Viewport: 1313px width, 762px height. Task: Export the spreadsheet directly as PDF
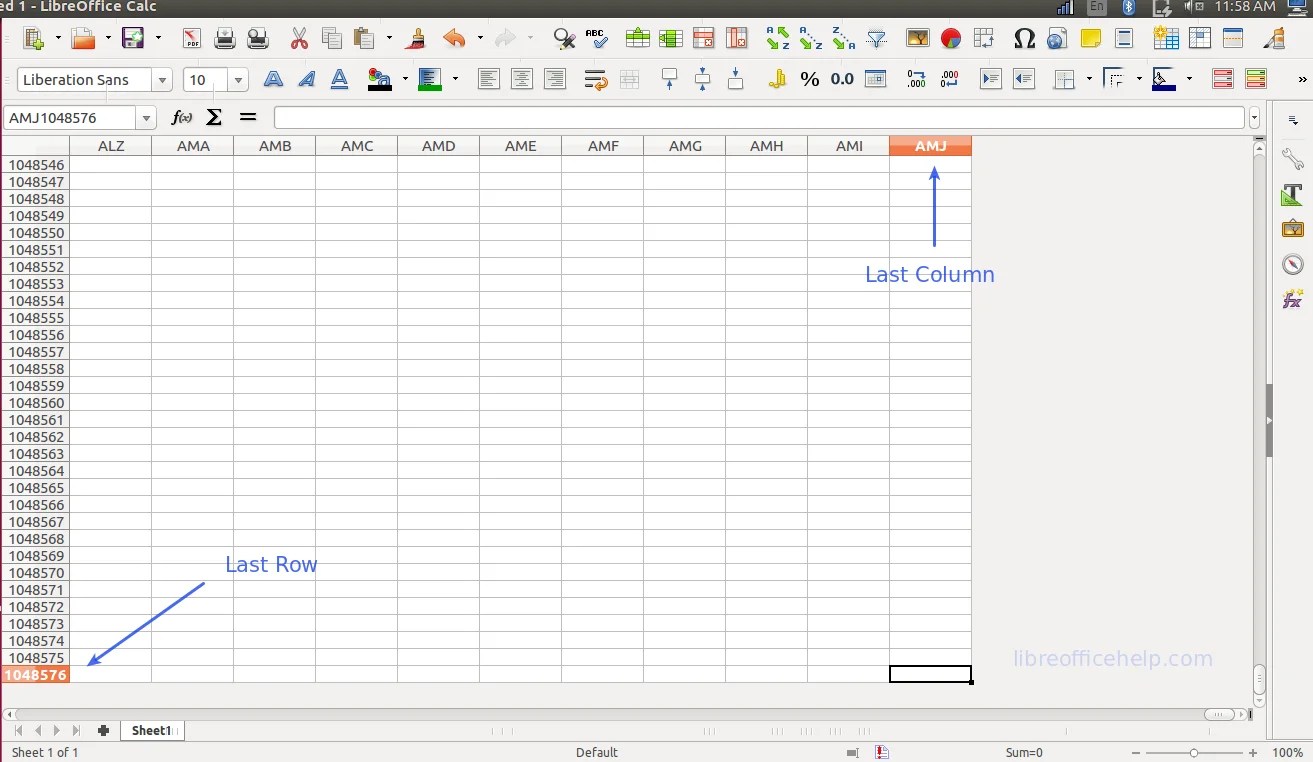[191, 38]
